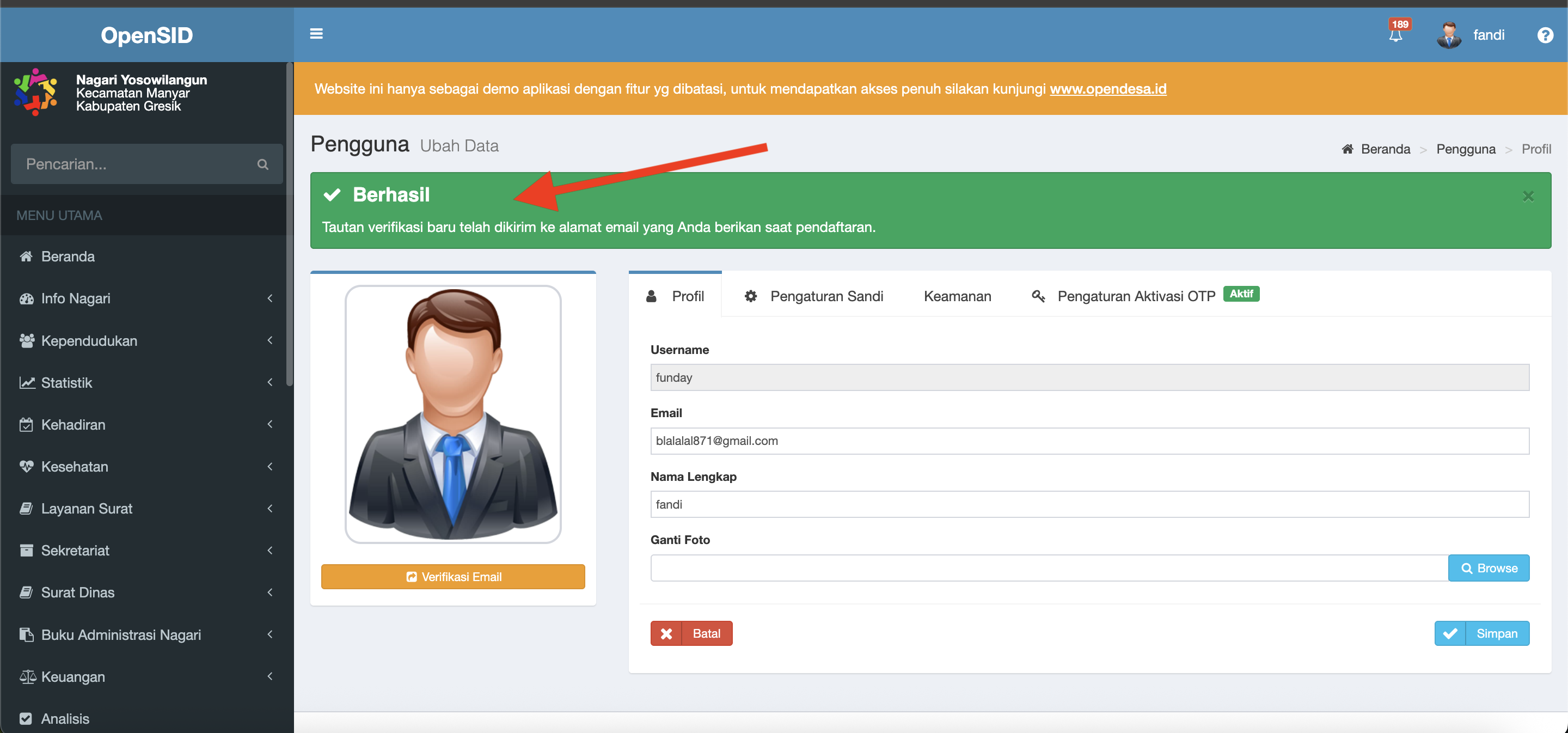Image resolution: width=1568 pixels, height=733 pixels.
Task: Expand the Kependudukan menu chevron
Action: 270,340
